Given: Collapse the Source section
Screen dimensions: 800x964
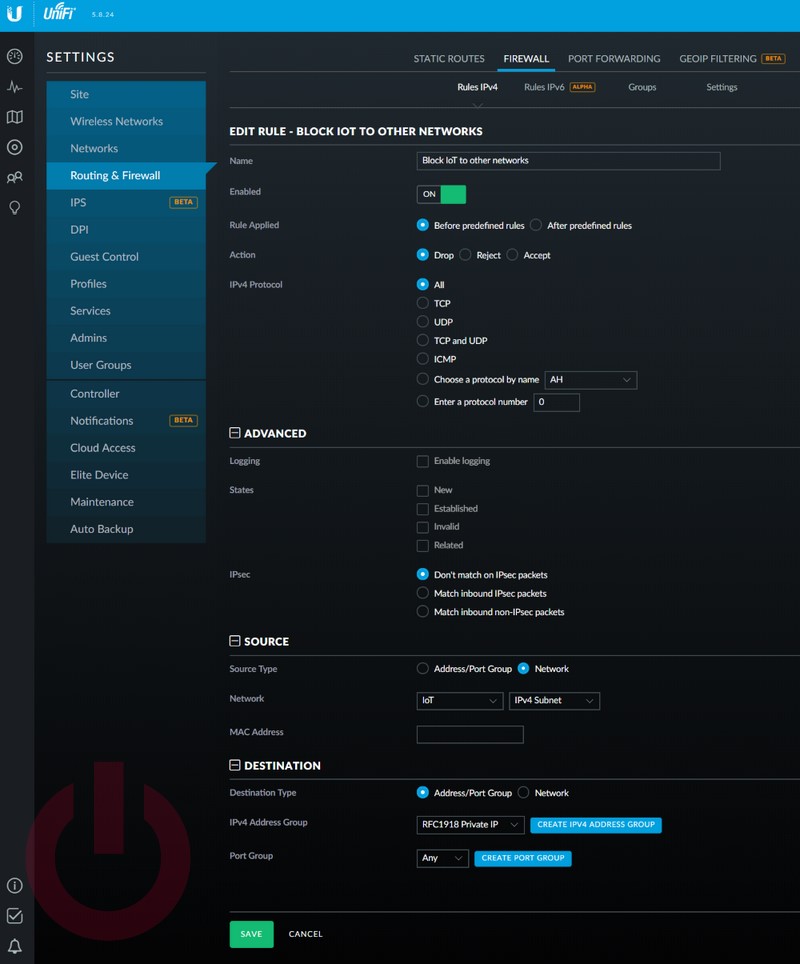Looking at the screenshot, I should pos(234,641).
